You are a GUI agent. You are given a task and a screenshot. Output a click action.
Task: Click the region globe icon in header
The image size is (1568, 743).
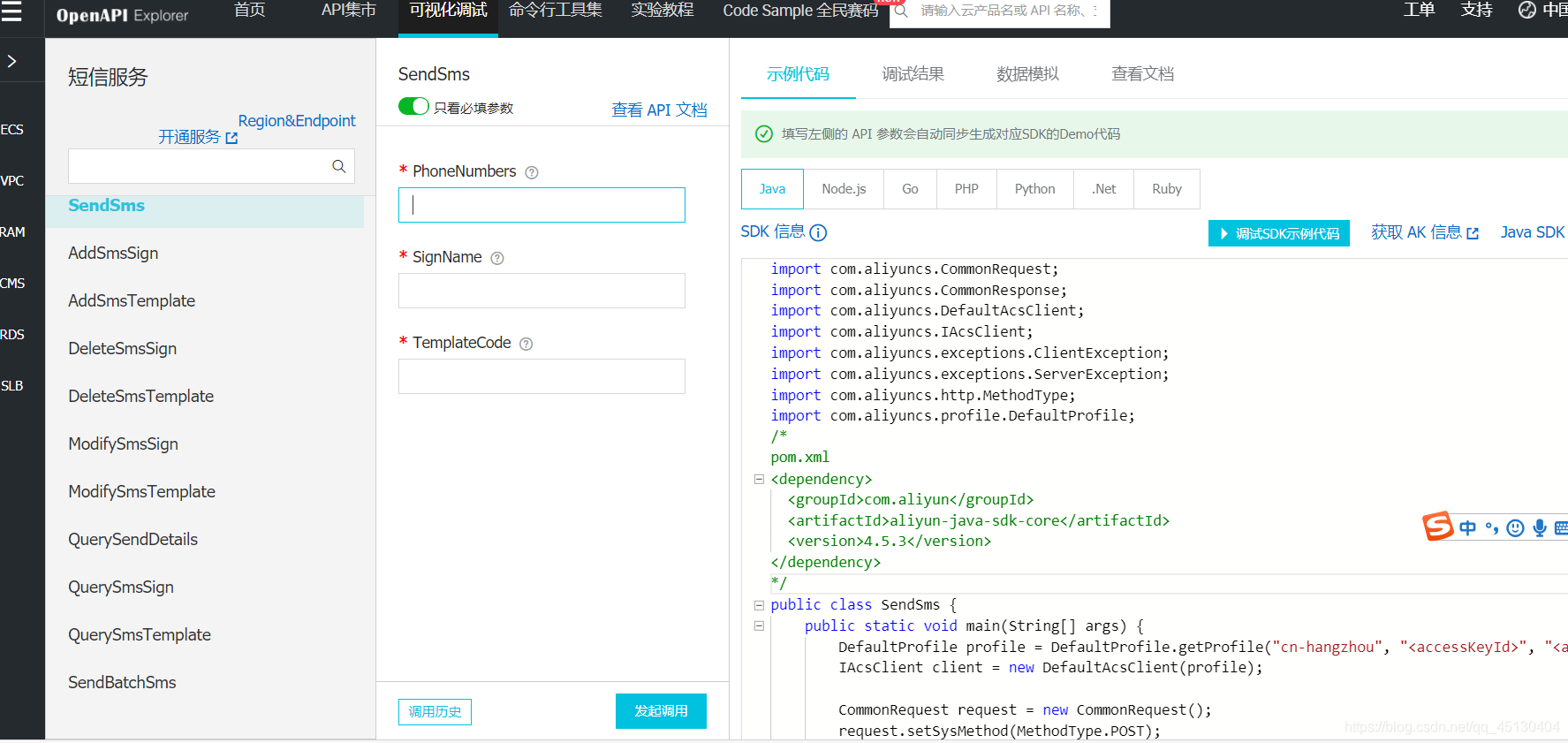click(x=1526, y=10)
